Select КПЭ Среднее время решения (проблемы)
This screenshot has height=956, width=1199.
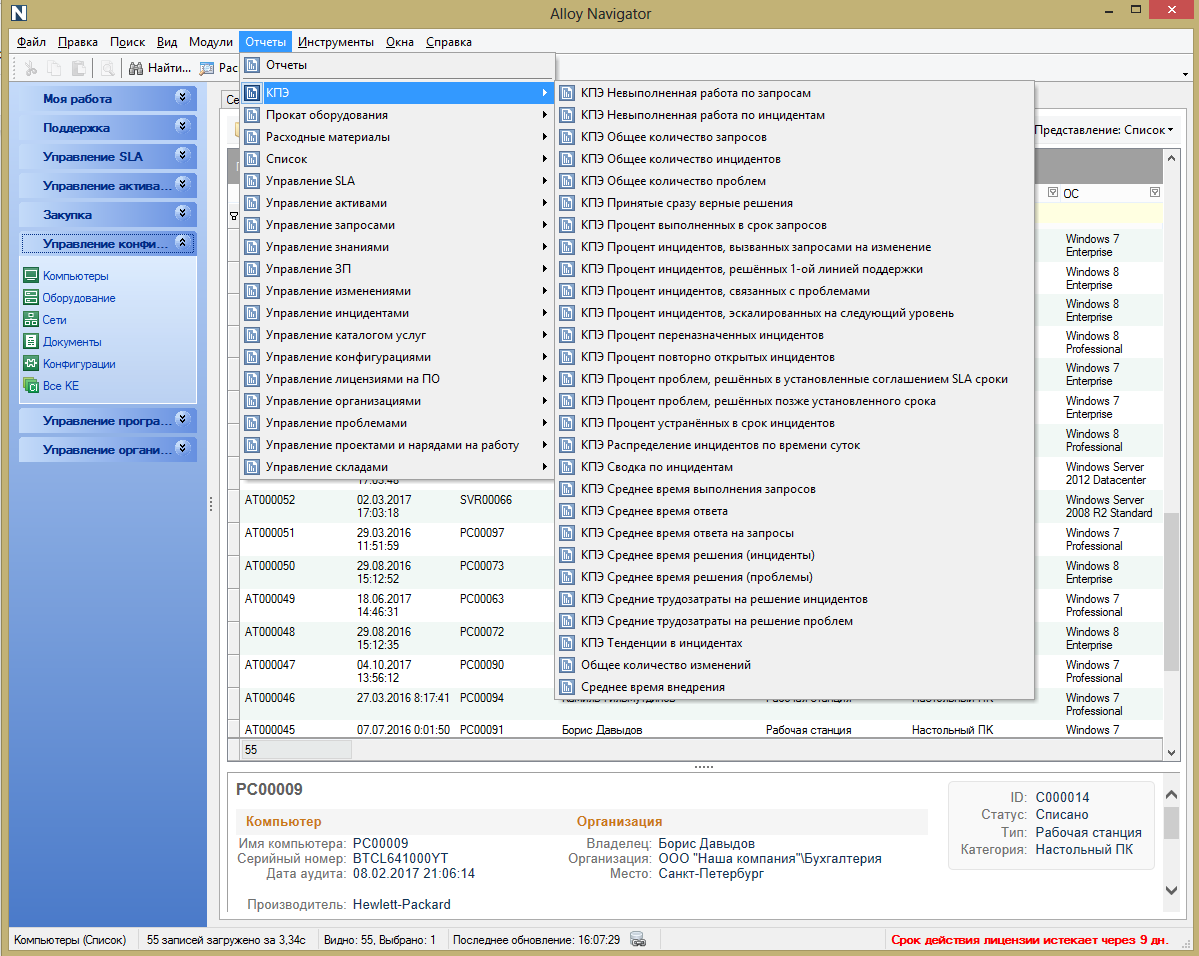point(794,577)
